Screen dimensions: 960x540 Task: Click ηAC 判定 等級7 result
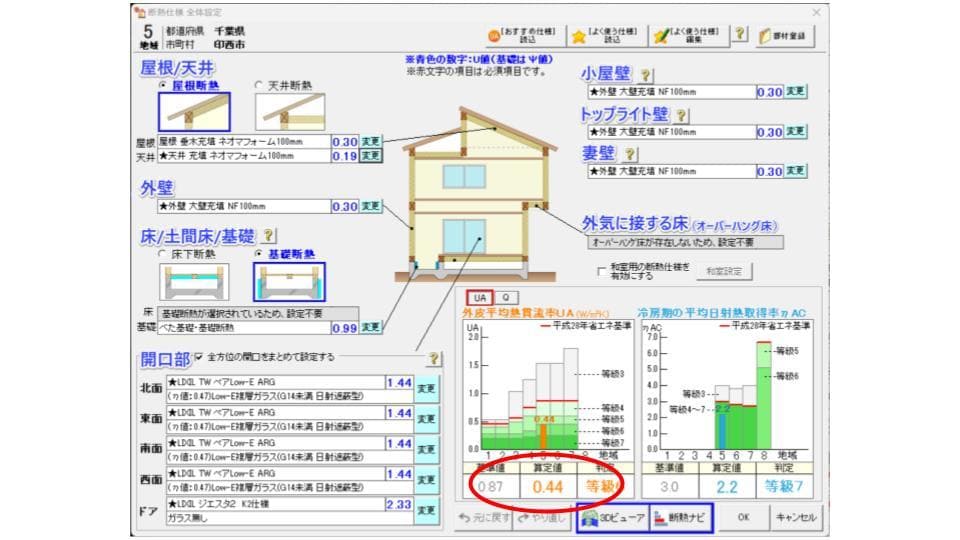click(x=783, y=487)
